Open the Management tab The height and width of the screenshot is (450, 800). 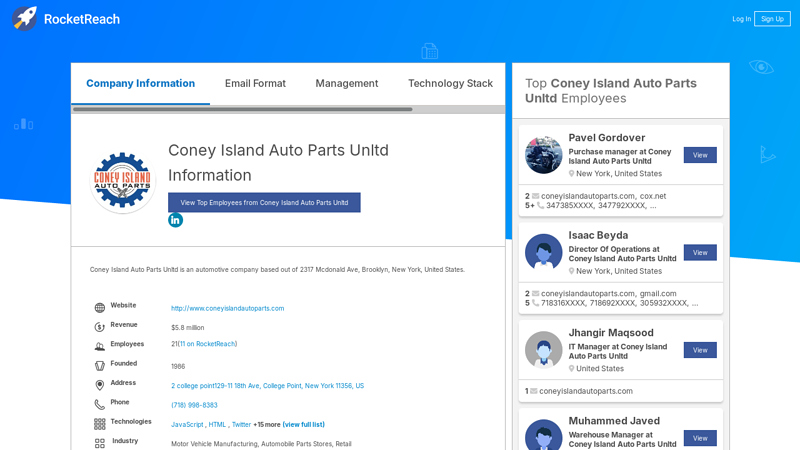[346, 84]
